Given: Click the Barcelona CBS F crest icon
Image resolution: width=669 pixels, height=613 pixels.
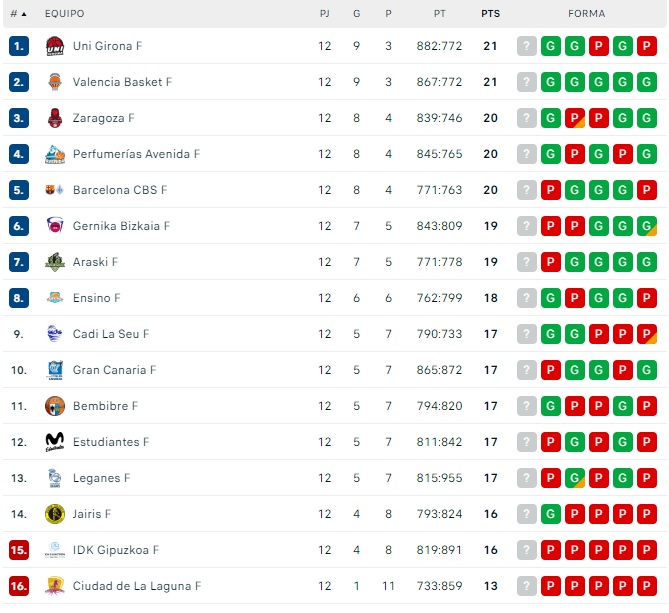Looking at the screenshot, I should tap(55, 190).
